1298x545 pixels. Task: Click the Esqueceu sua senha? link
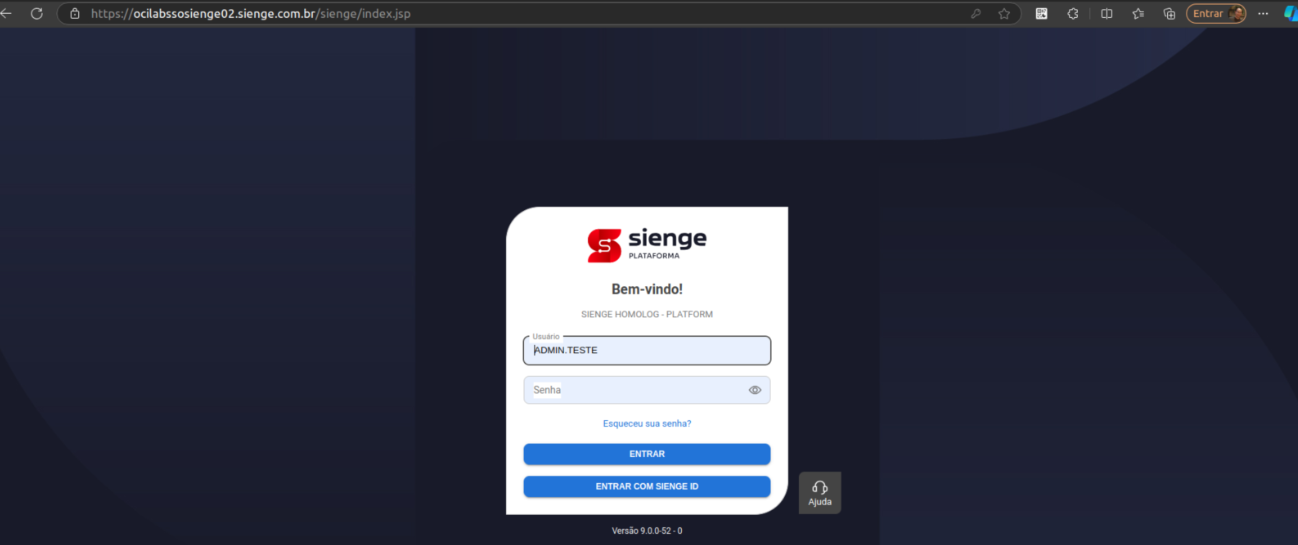tap(647, 424)
